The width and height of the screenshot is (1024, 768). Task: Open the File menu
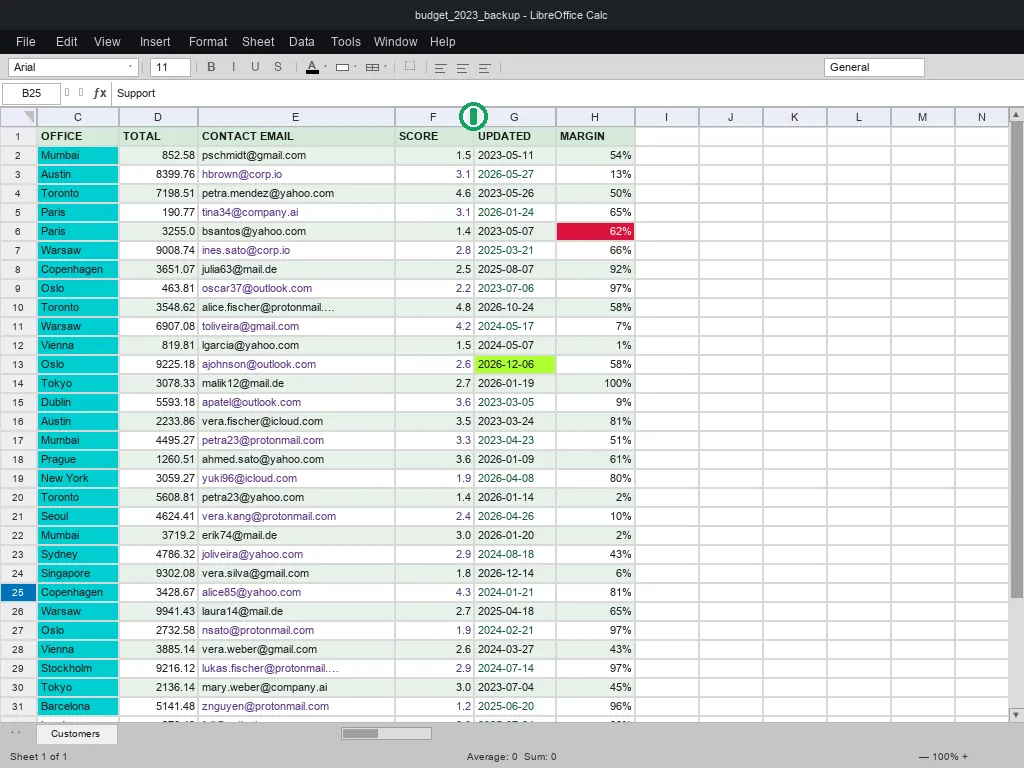click(25, 42)
